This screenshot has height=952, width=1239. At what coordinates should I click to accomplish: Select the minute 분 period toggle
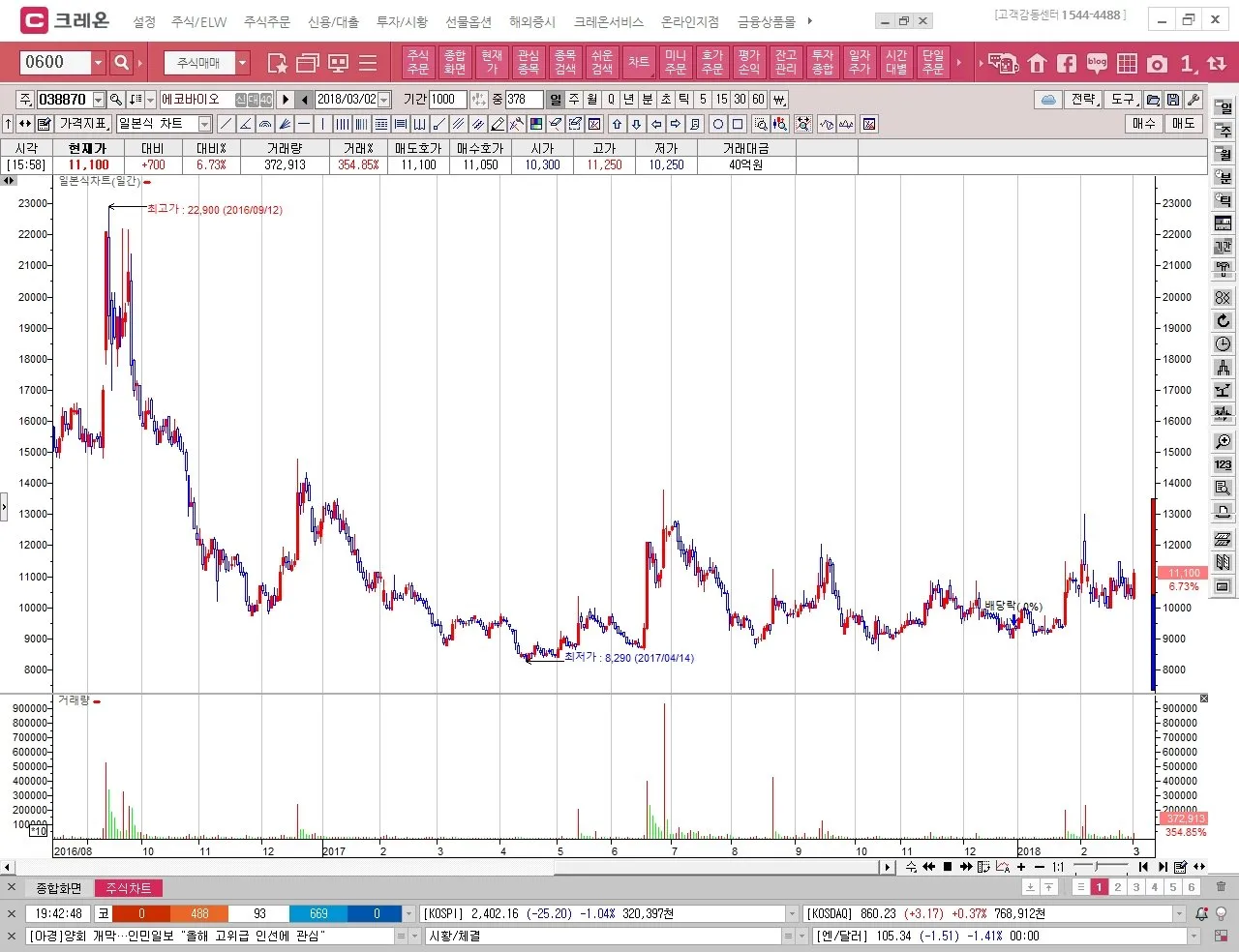pos(648,100)
